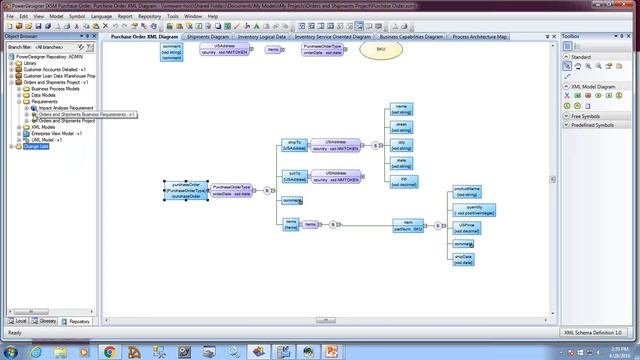The image size is (640, 360).
Task: Click the red pencil line icon in toolbar
Action: coord(237,26)
